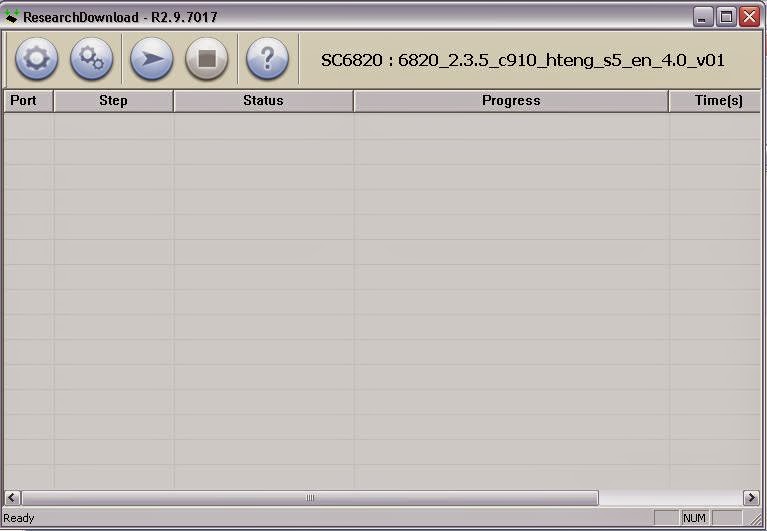The image size is (767, 531).
Task: Maximize the ResearchDownload window
Action: tap(726, 17)
